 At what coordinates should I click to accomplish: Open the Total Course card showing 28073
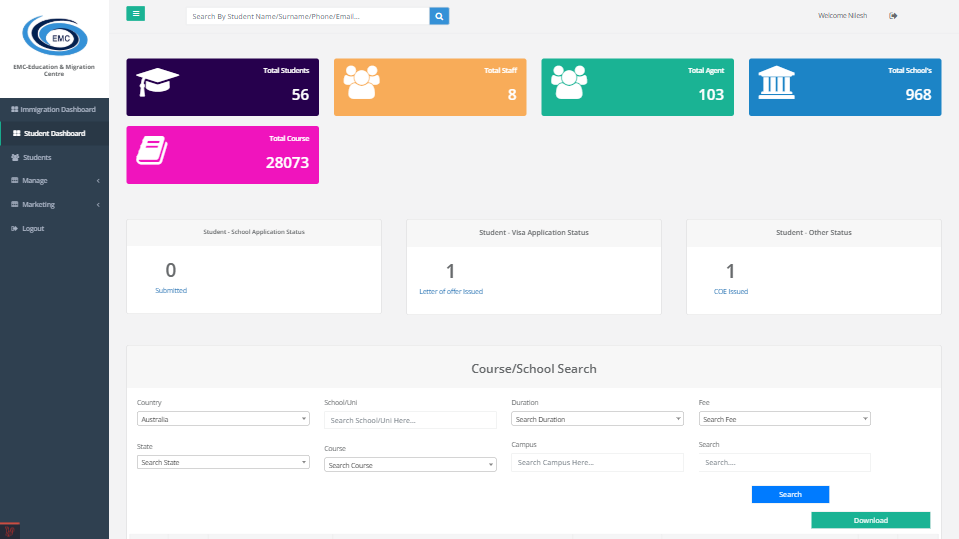point(223,155)
